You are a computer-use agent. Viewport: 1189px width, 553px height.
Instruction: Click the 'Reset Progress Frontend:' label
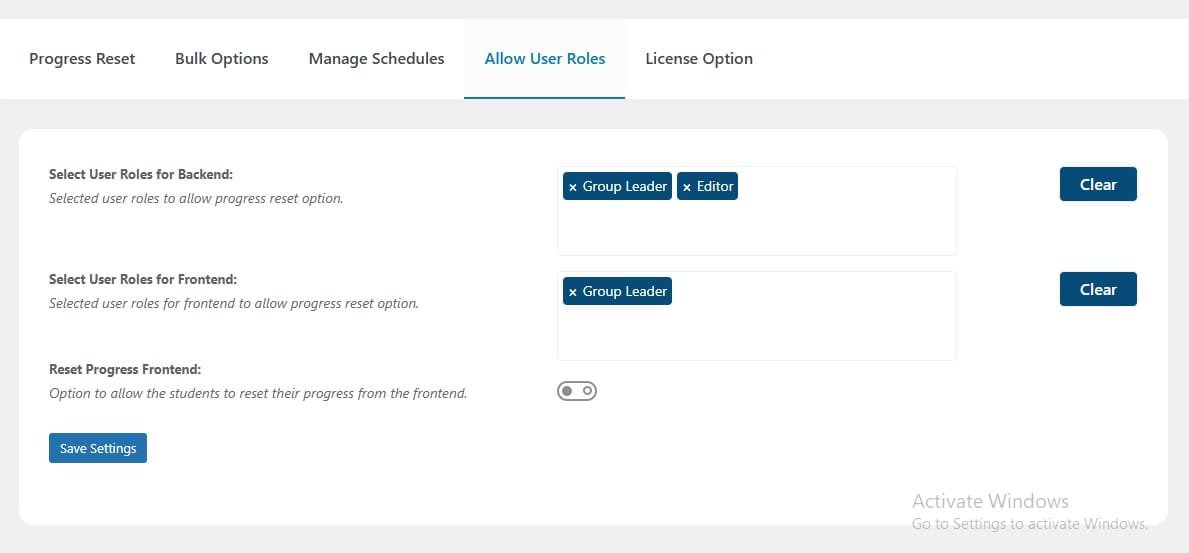(125, 369)
